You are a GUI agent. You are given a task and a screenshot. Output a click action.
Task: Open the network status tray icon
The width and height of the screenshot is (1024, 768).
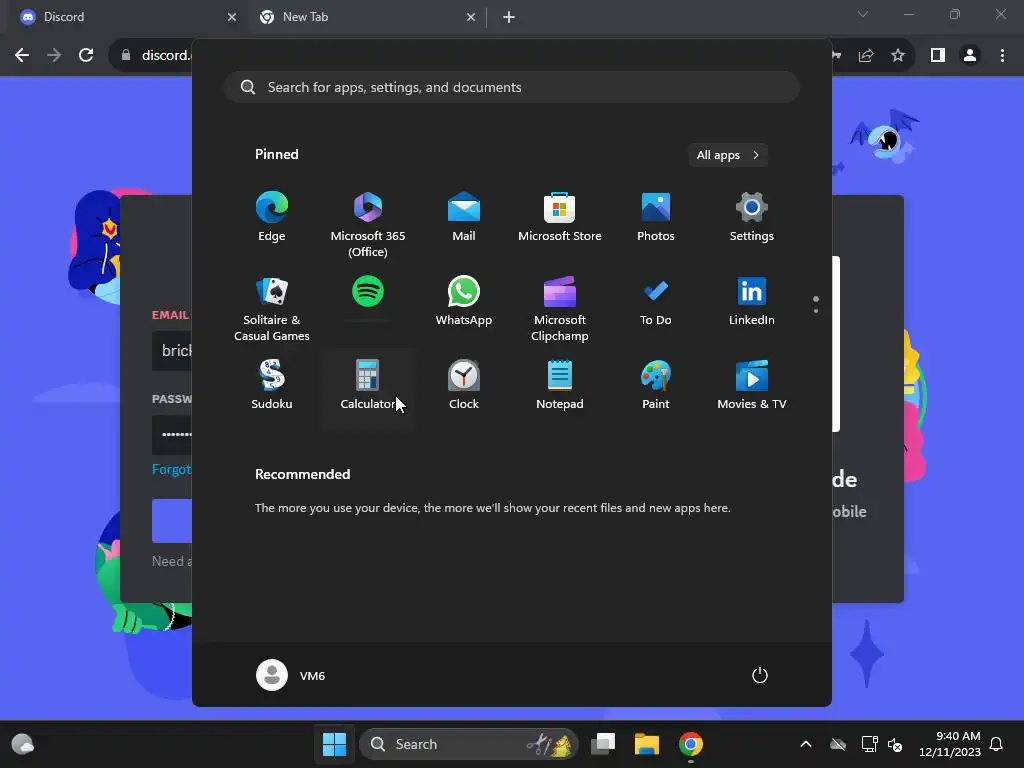coord(869,744)
